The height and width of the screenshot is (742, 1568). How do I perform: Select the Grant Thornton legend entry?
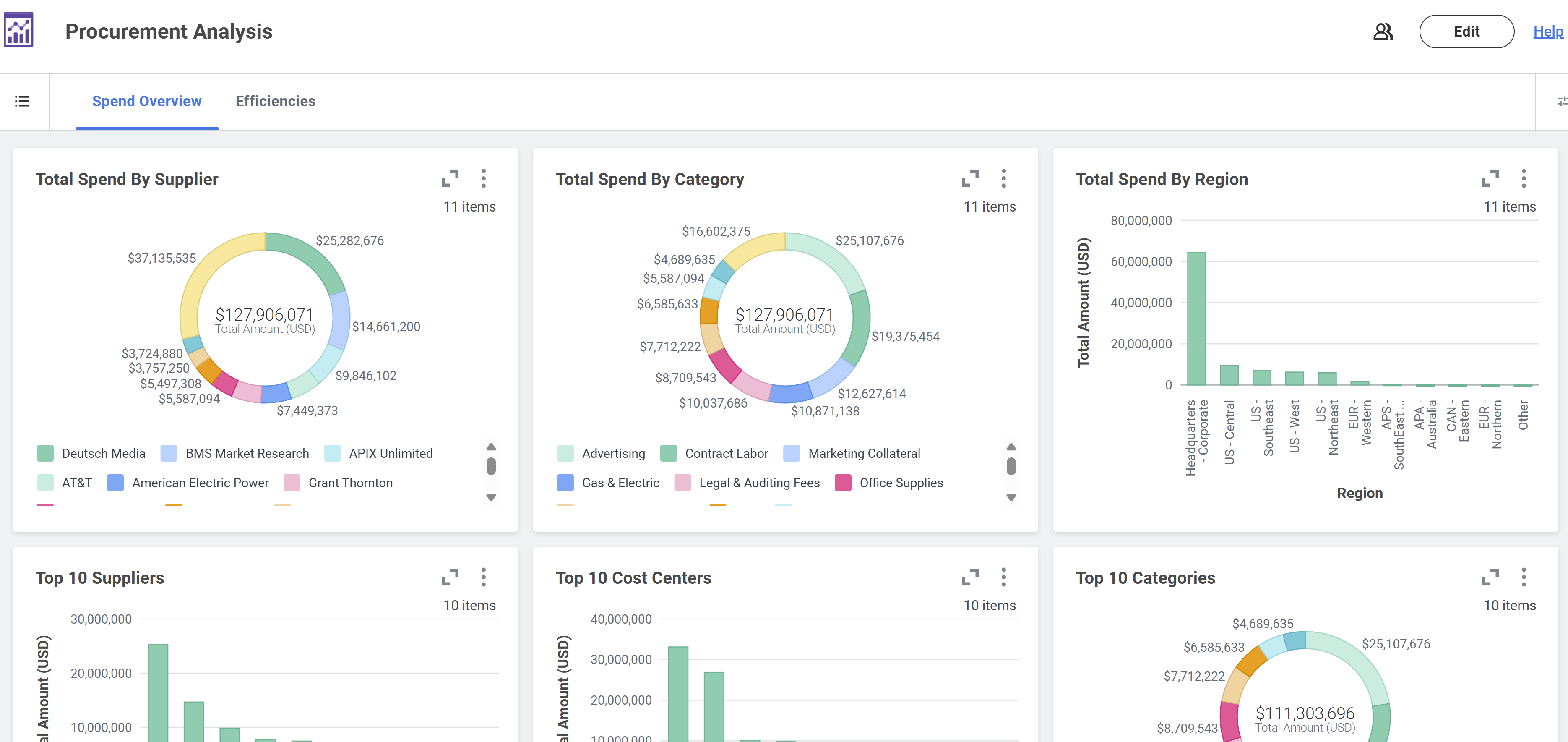tap(338, 483)
